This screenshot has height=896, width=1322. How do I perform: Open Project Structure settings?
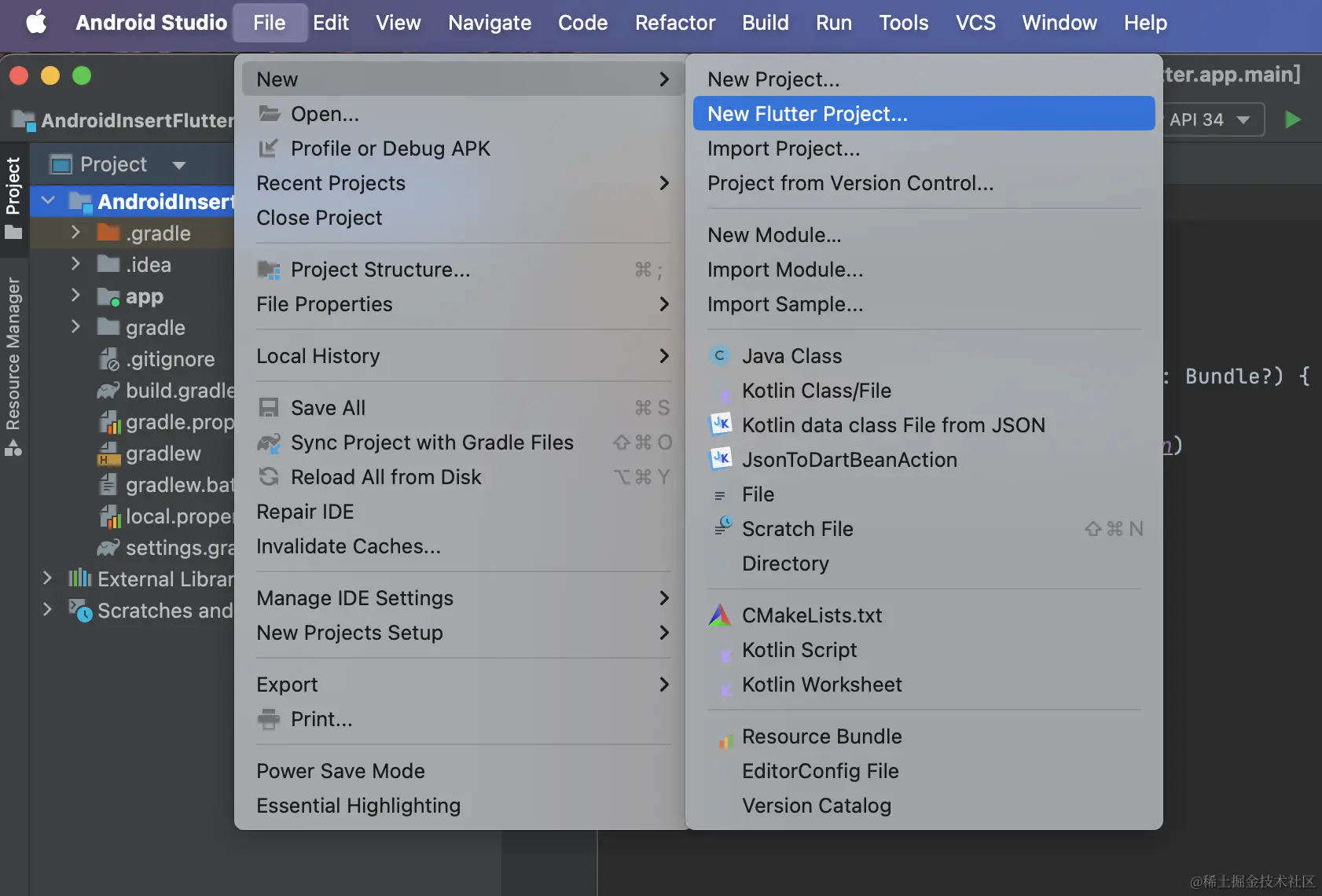click(x=464, y=270)
